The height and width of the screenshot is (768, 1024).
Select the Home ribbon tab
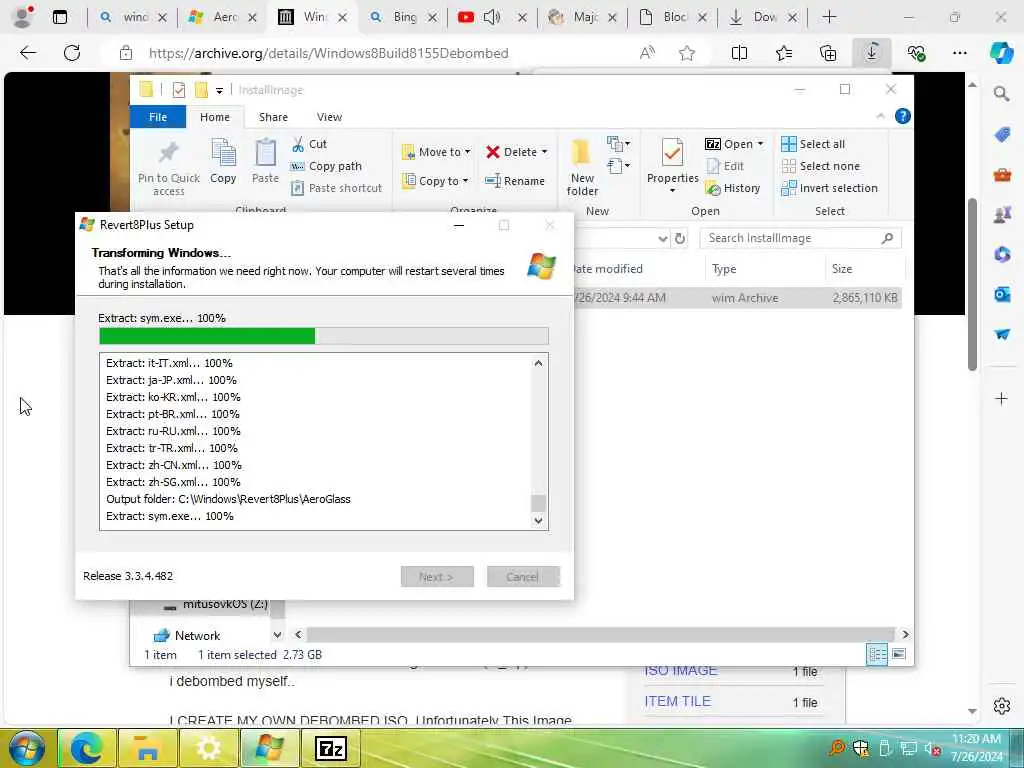(x=215, y=117)
